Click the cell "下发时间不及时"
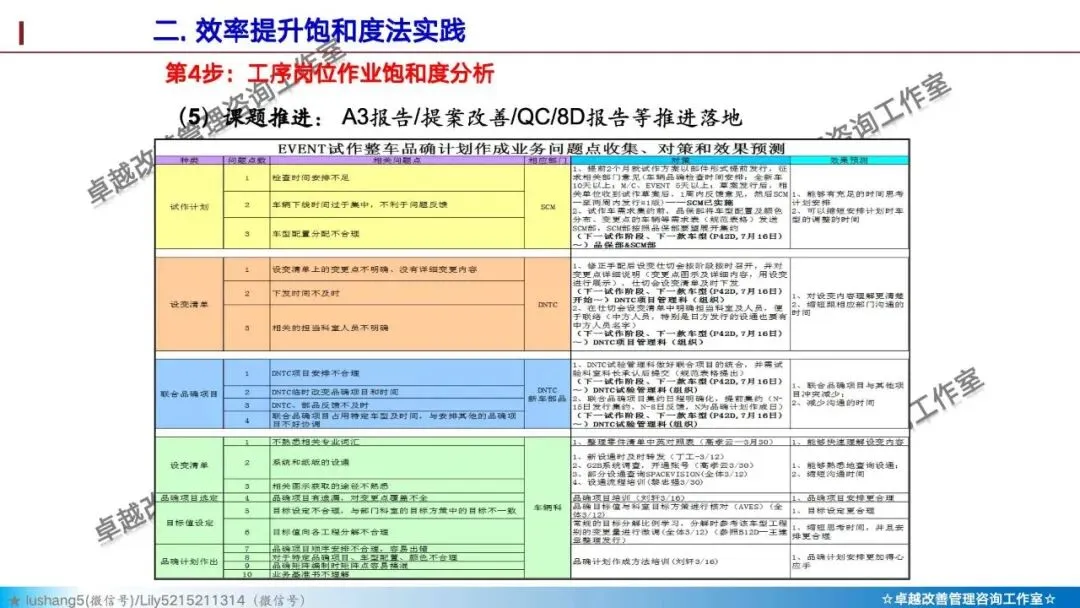The width and height of the screenshot is (1080, 608). click(x=397, y=293)
